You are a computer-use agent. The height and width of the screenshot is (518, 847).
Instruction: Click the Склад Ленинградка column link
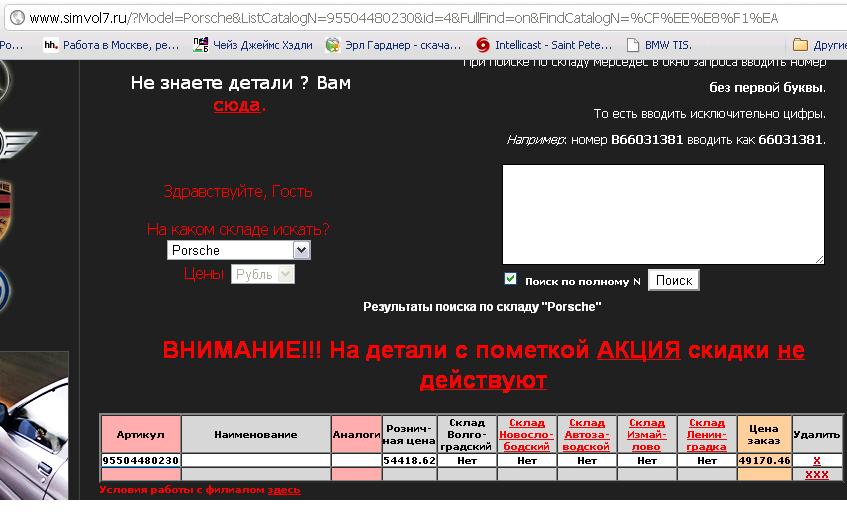[x=707, y=435]
